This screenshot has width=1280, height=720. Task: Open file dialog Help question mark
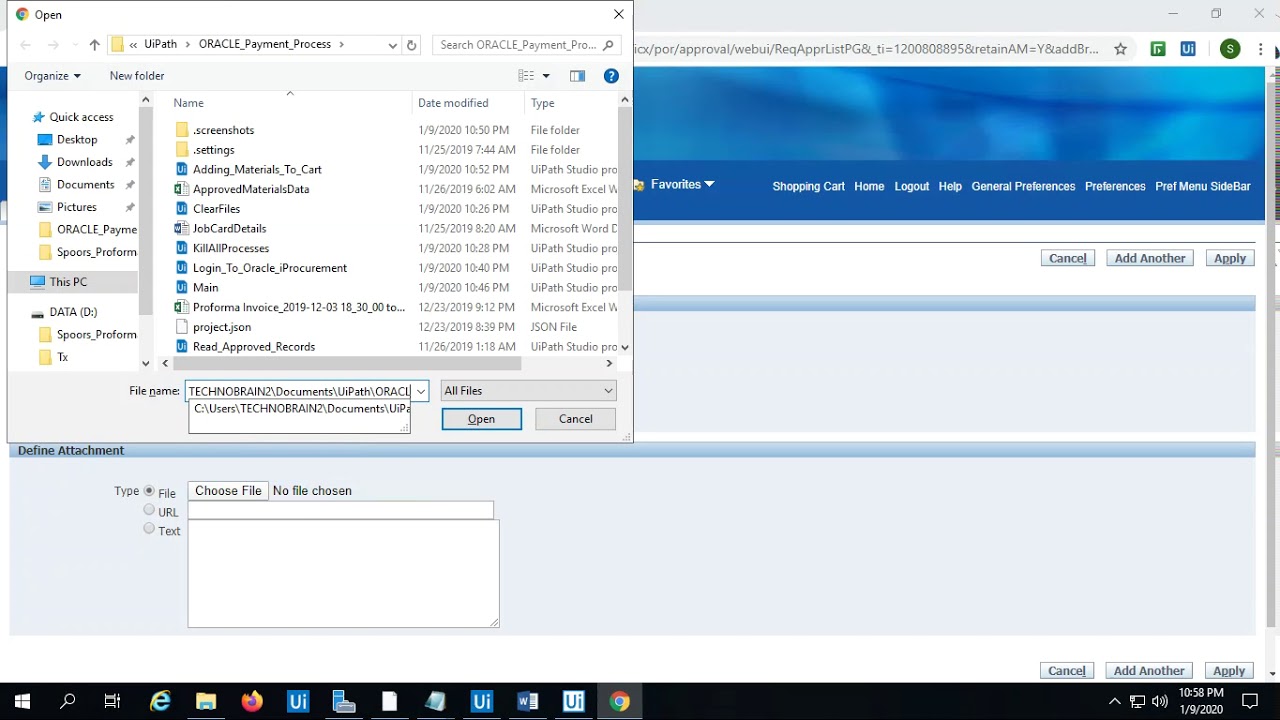coord(611,76)
